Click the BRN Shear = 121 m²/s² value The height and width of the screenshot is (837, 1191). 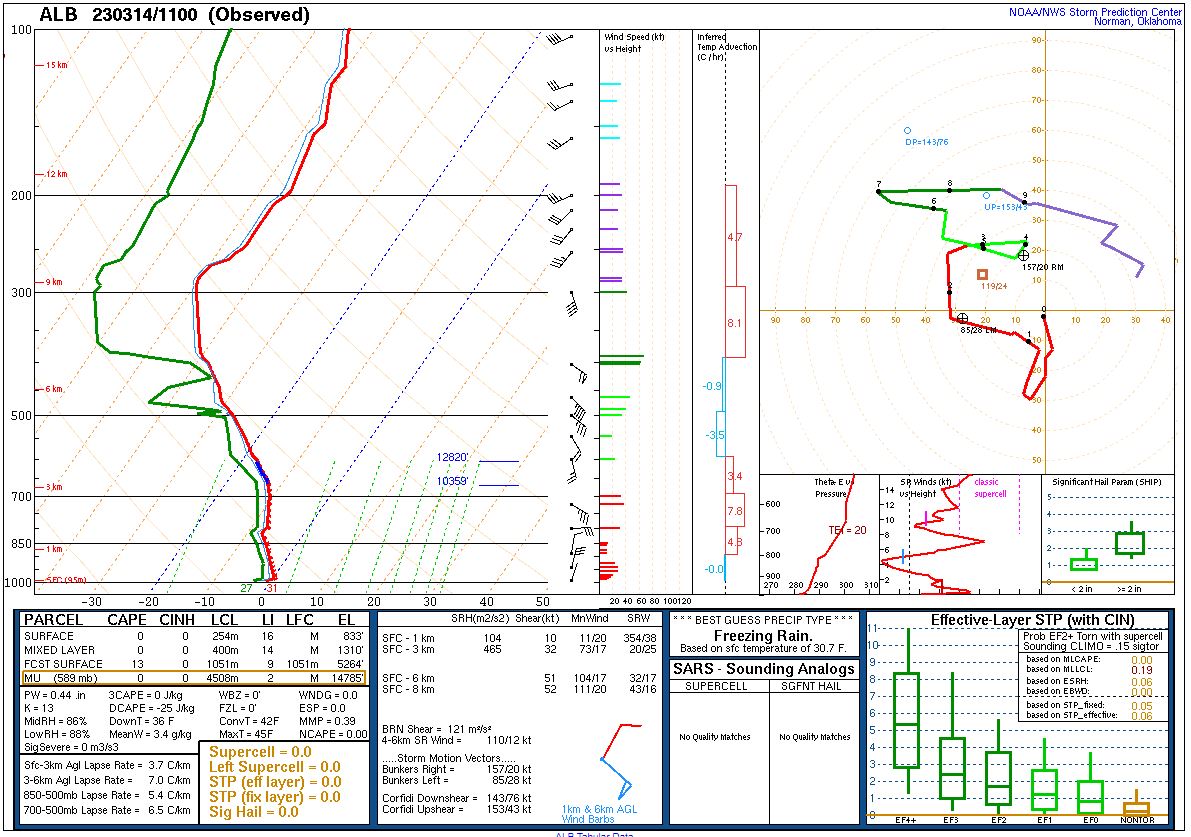point(437,728)
